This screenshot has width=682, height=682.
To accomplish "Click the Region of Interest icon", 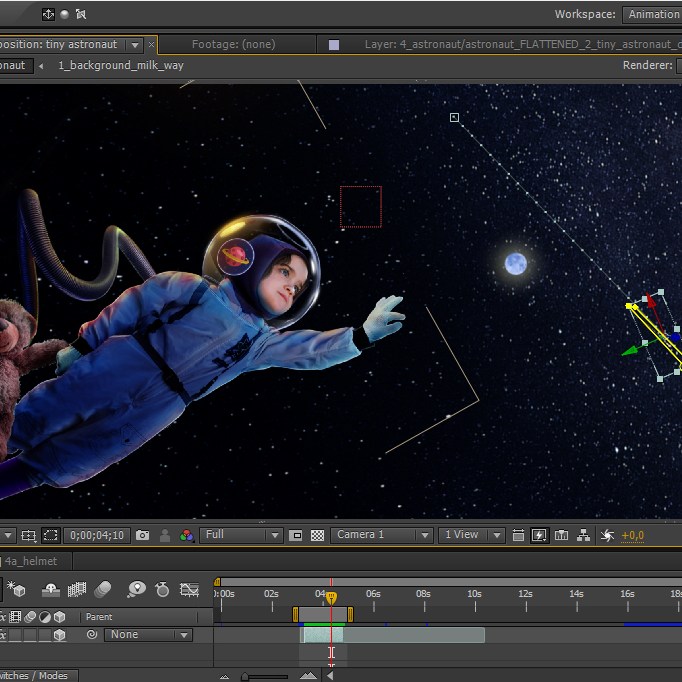I will point(295,536).
